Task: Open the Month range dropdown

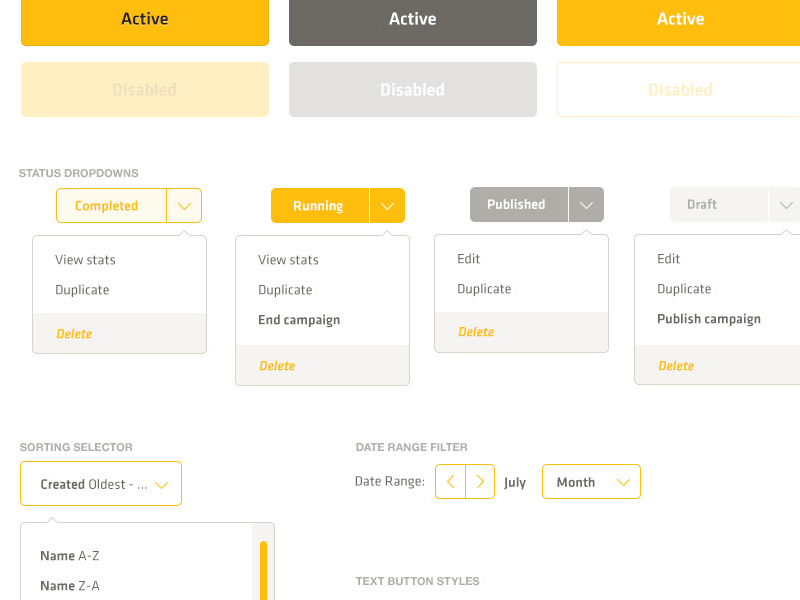Action: pos(591,482)
